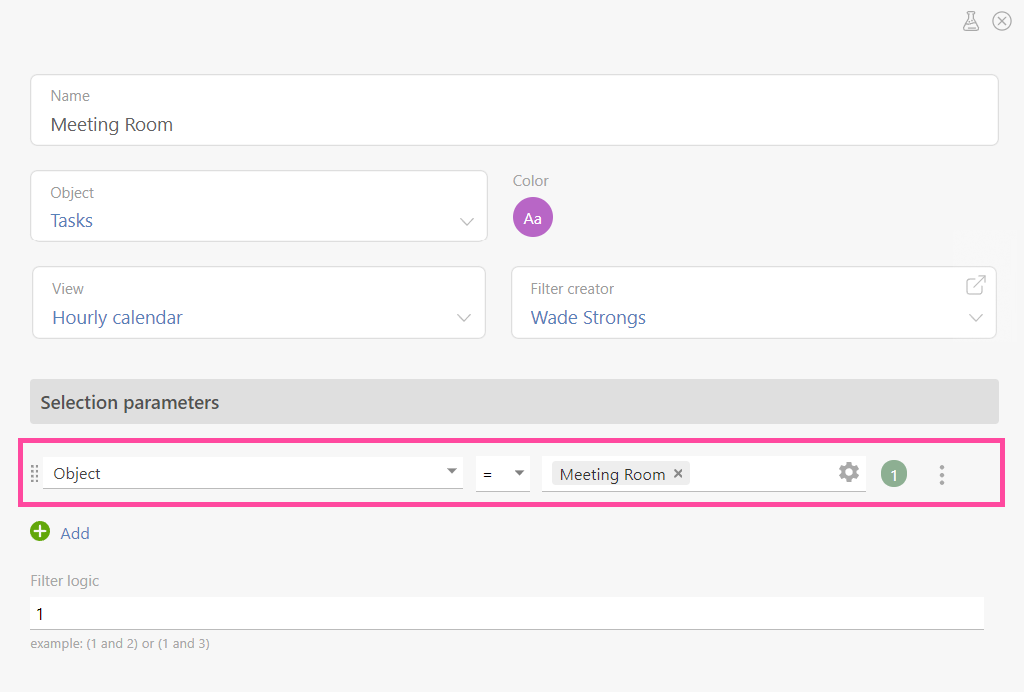Change the equals operator dropdown
This screenshot has height=692, width=1024.
(502, 473)
